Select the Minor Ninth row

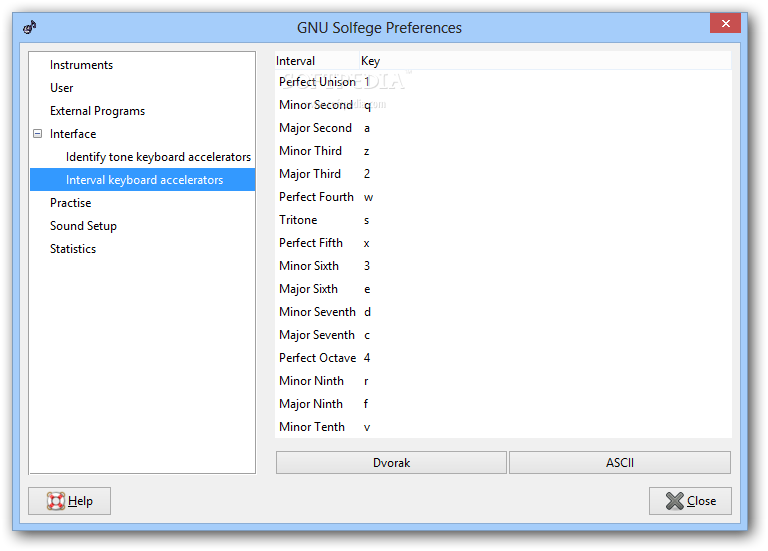point(504,381)
